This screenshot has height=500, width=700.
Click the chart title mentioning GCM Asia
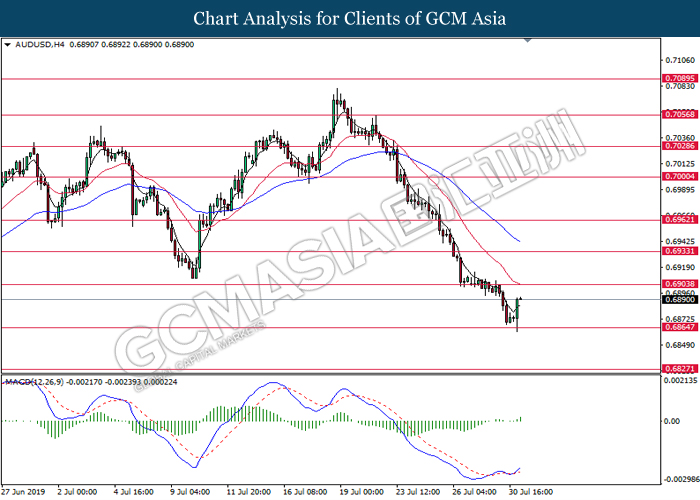click(350, 18)
